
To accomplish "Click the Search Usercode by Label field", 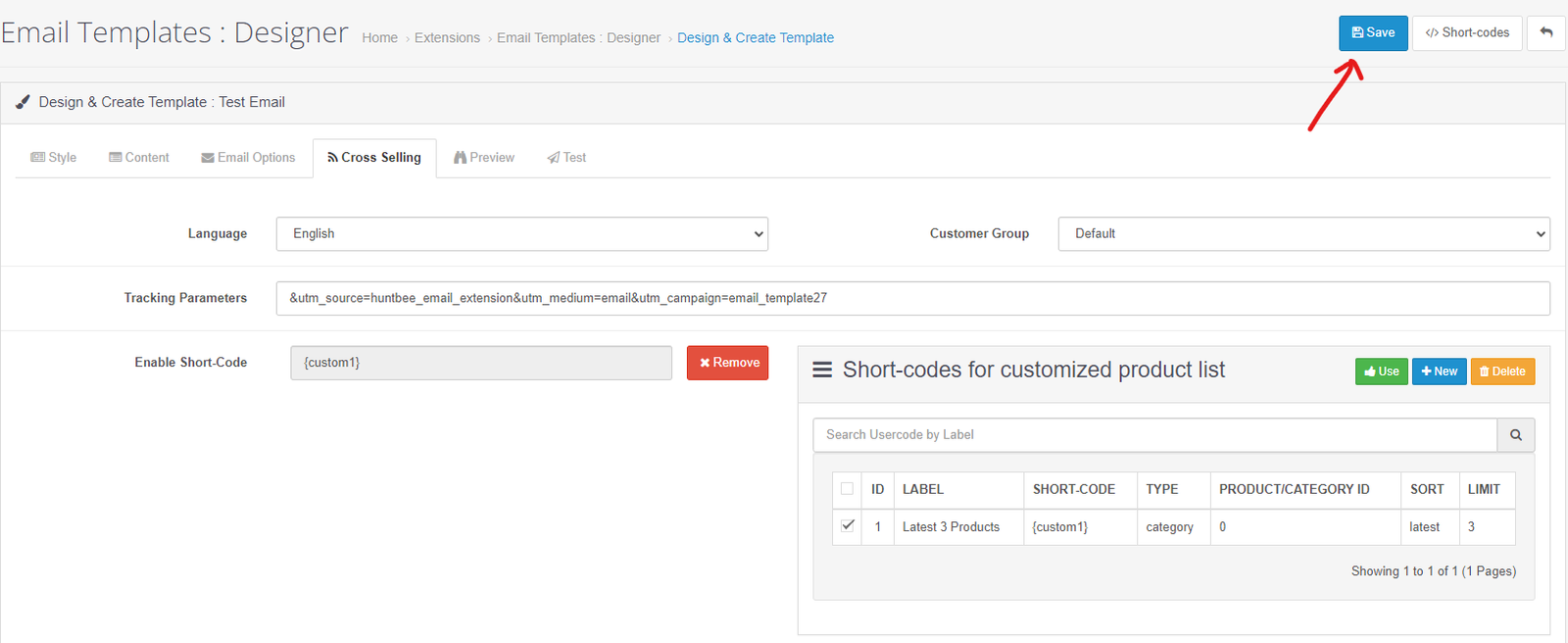I will (1155, 435).
